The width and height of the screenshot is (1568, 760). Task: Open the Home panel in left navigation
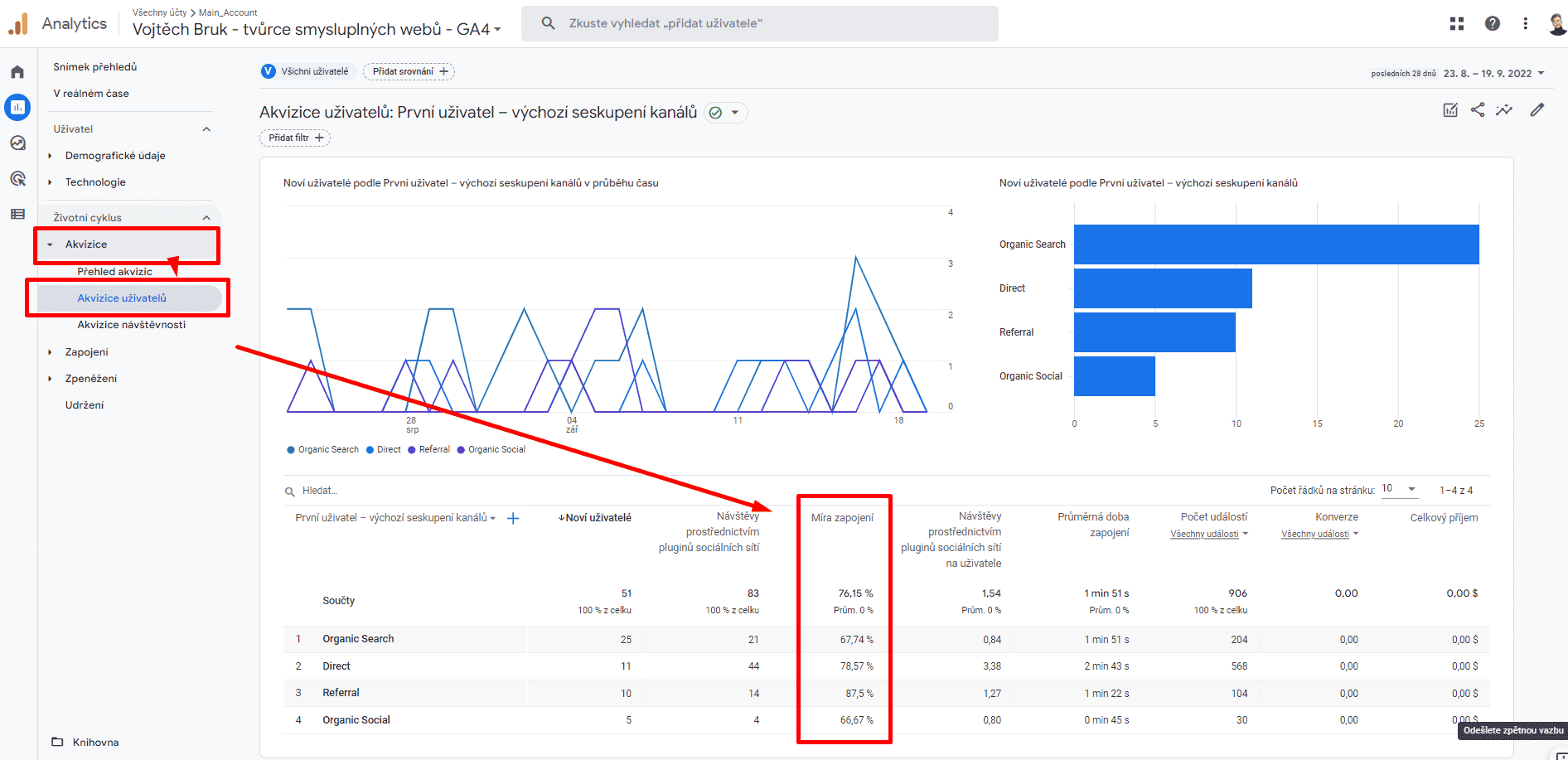pyautogui.click(x=17, y=71)
